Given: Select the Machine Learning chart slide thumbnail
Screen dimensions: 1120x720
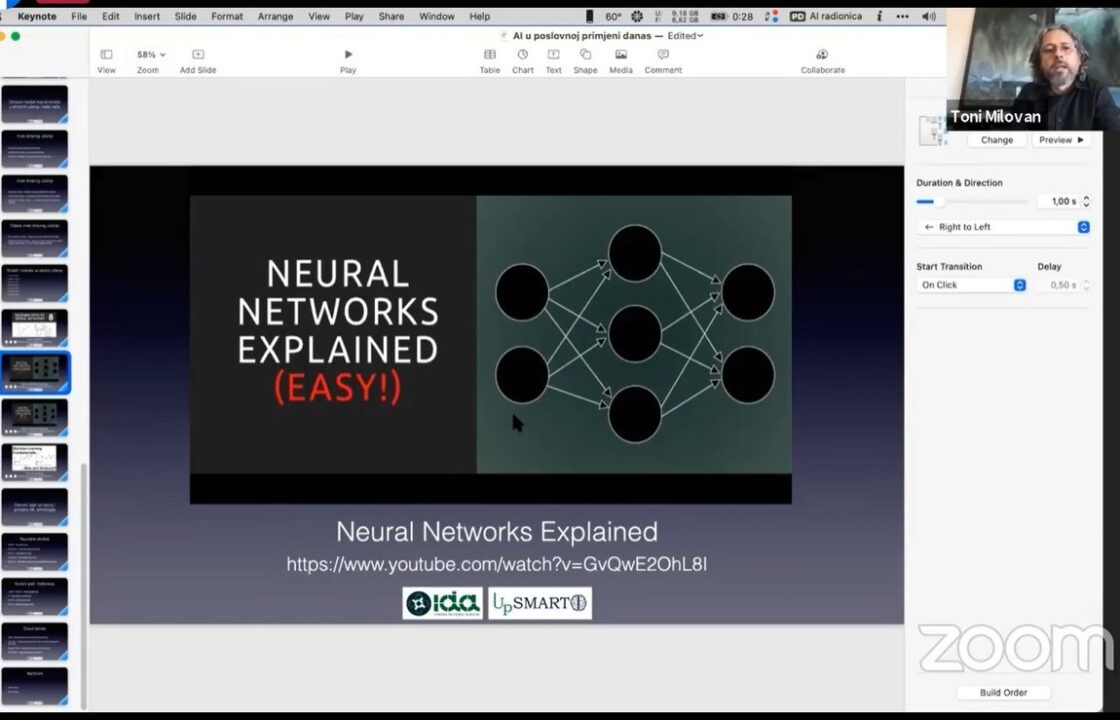Looking at the screenshot, I should (35, 462).
